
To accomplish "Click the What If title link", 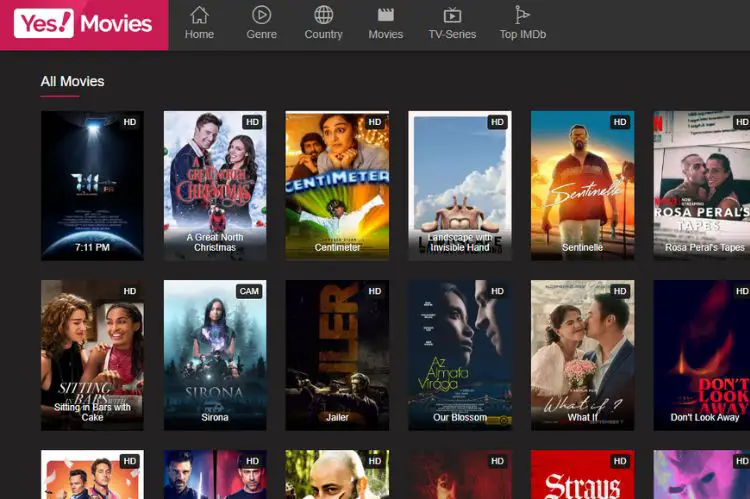I will pos(582,417).
